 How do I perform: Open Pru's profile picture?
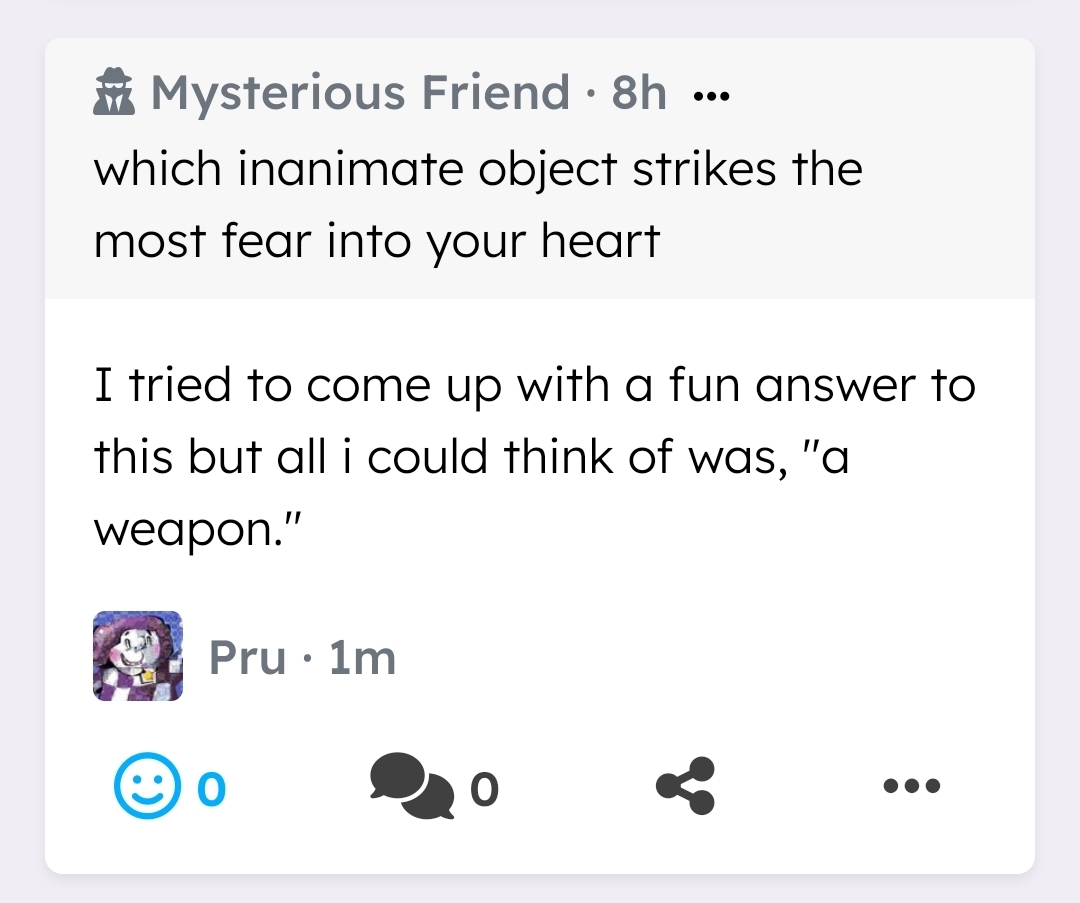click(x=138, y=656)
